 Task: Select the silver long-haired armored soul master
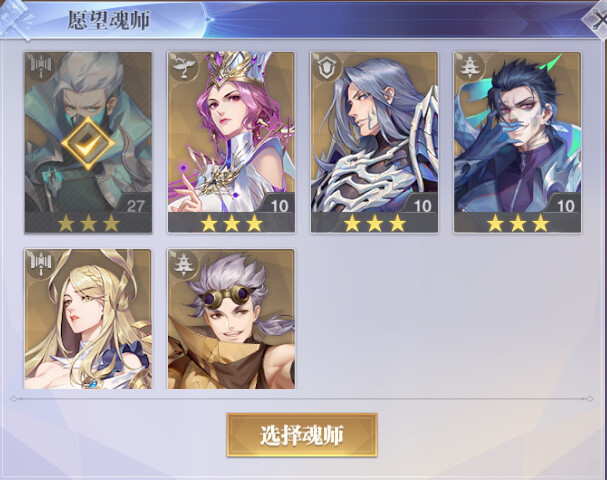374,142
